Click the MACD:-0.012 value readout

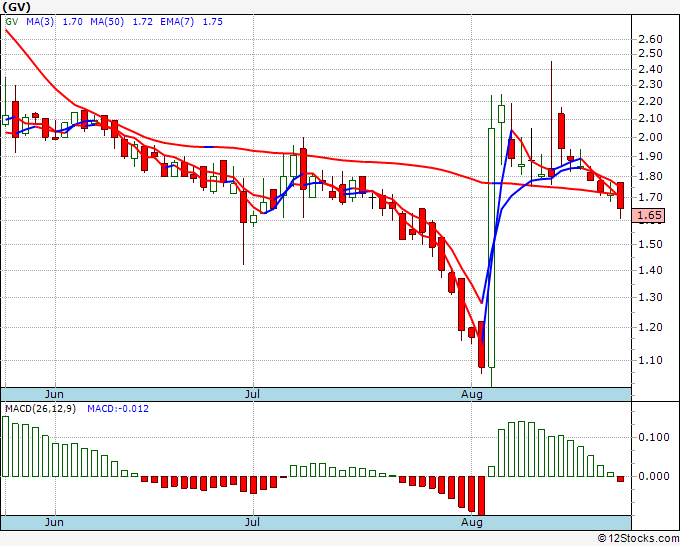pos(118,409)
